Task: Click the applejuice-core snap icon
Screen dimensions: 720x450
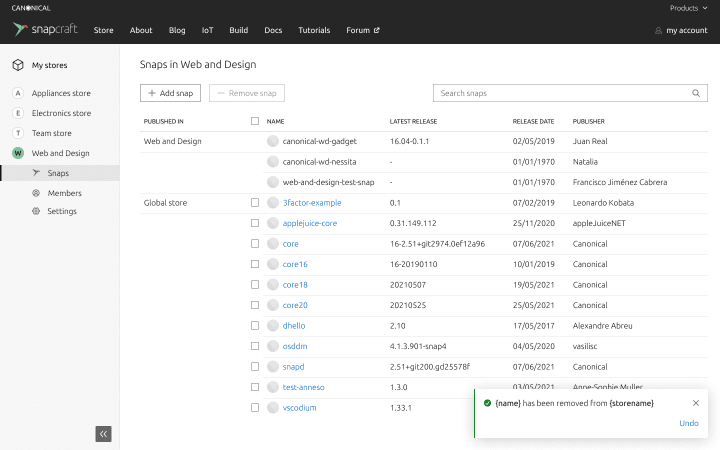Action: coord(273,223)
